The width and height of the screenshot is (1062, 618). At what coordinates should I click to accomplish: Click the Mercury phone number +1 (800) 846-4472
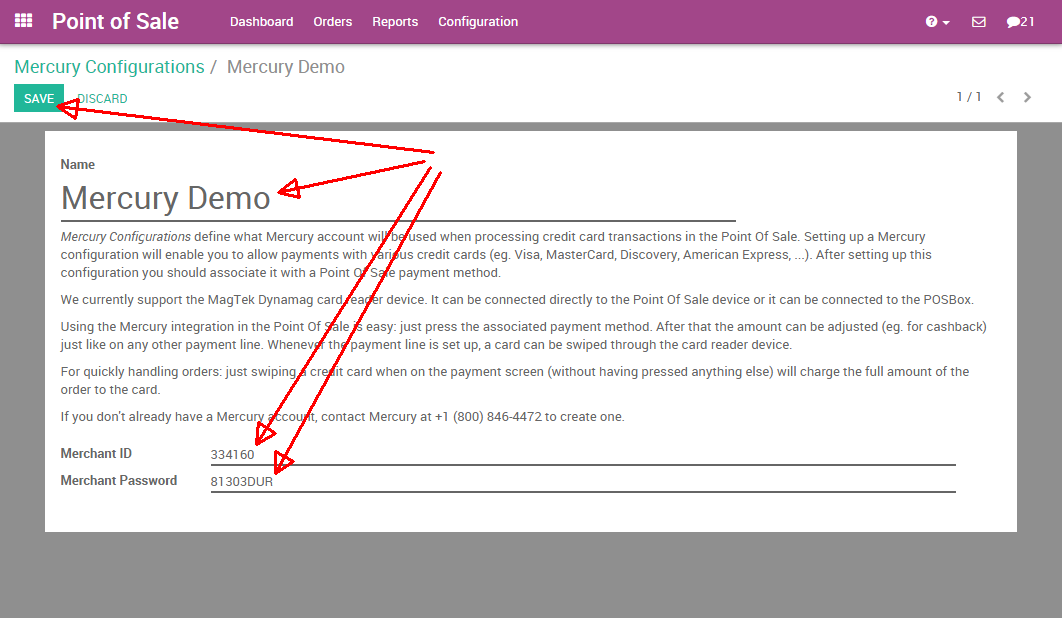point(488,417)
